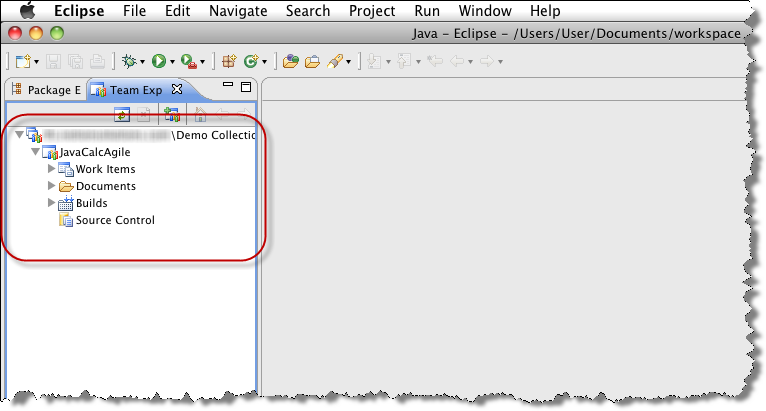Screen dimensions: 766x411
Task: Click the disabled Save icon
Action: point(53,61)
